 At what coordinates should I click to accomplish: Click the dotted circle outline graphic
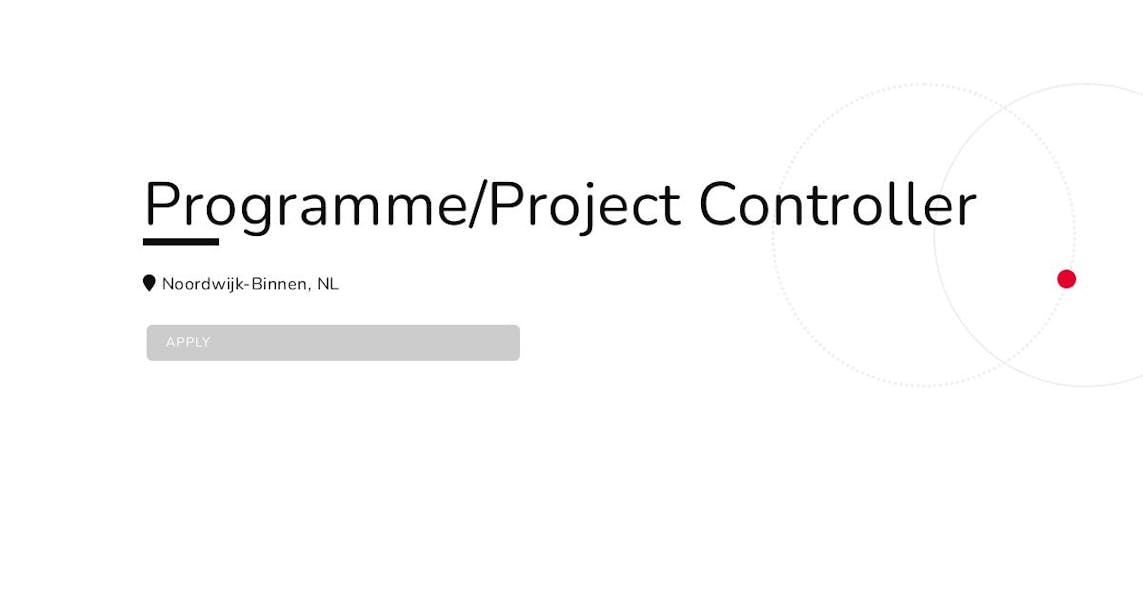(923, 235)
